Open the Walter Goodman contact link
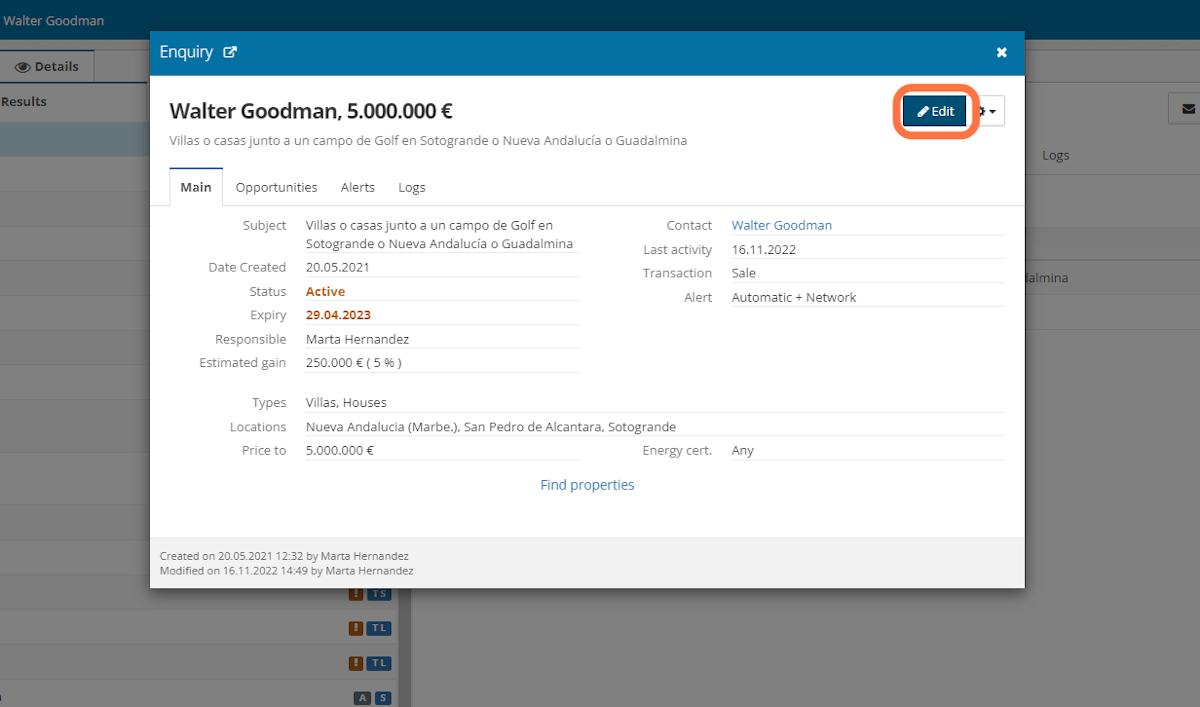 [x=781, y=225]
